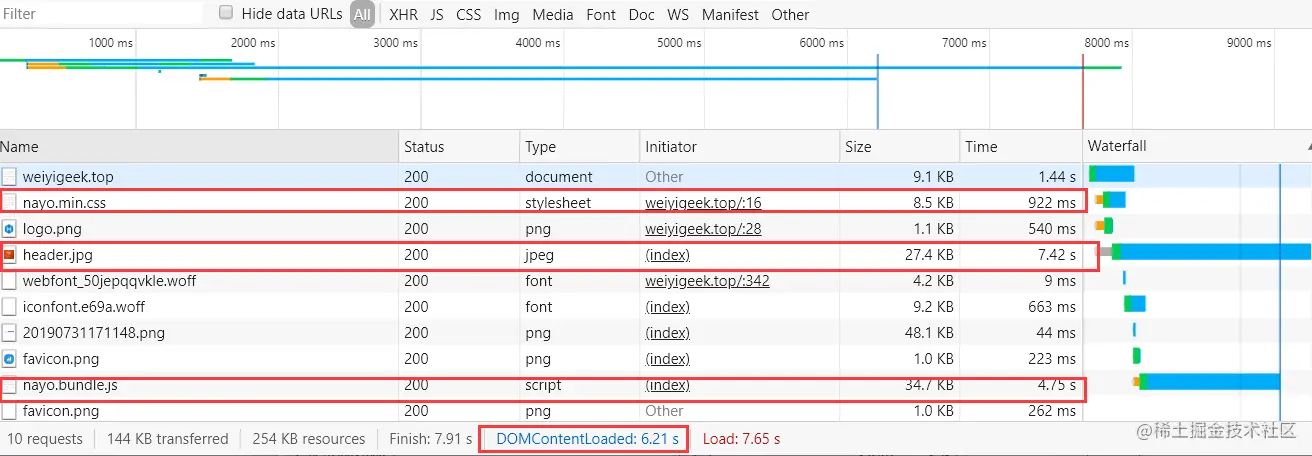Follow the (index) initiator for iconfont.e69a.woff
This screenshot has height=456, width=1312.
coord(668,306)
